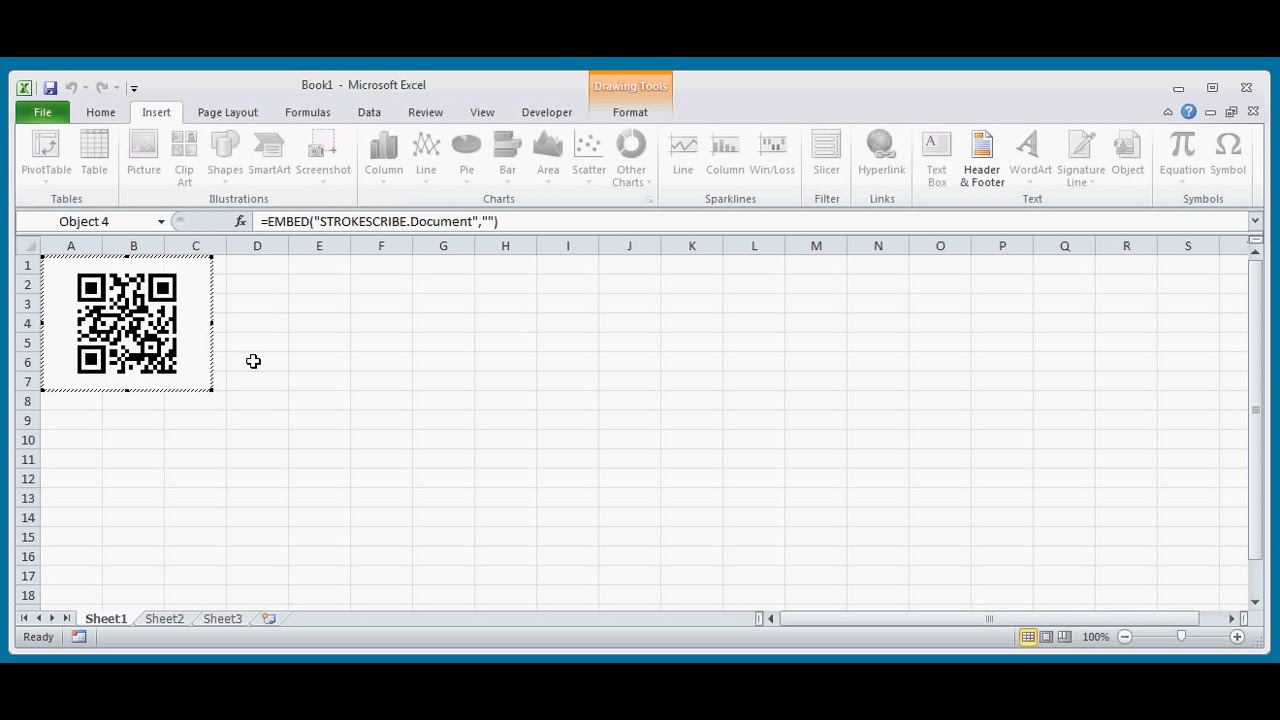1280x720 pixels.
Task: Add a Signature Line
Action: (1081, 158)
